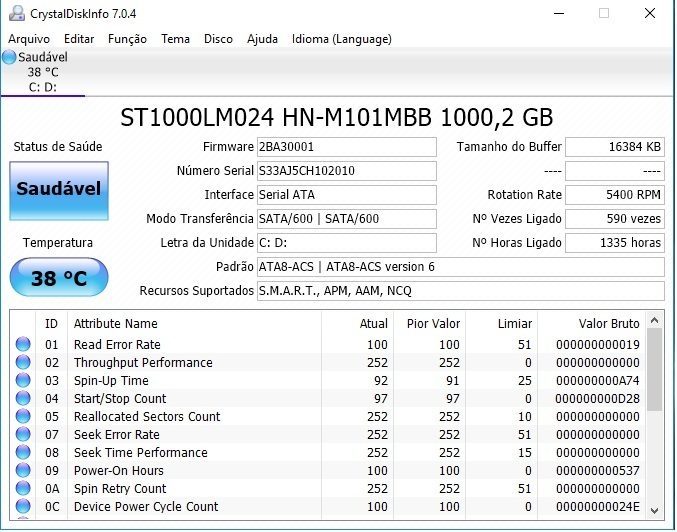Open the Idioma (Language) menu

point(342,39)
